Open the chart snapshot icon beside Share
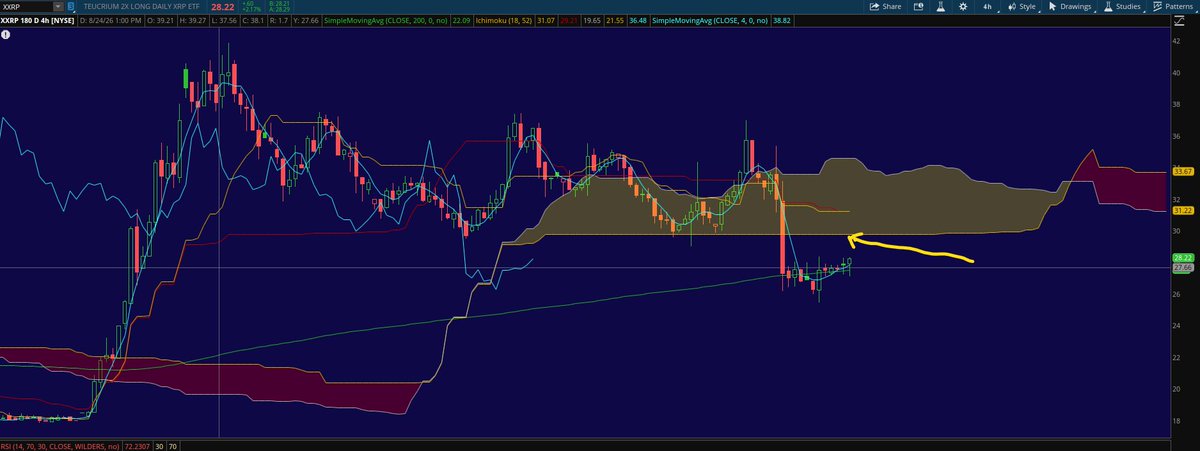This screenshot has width=1200, height=451. coord(918,6)
